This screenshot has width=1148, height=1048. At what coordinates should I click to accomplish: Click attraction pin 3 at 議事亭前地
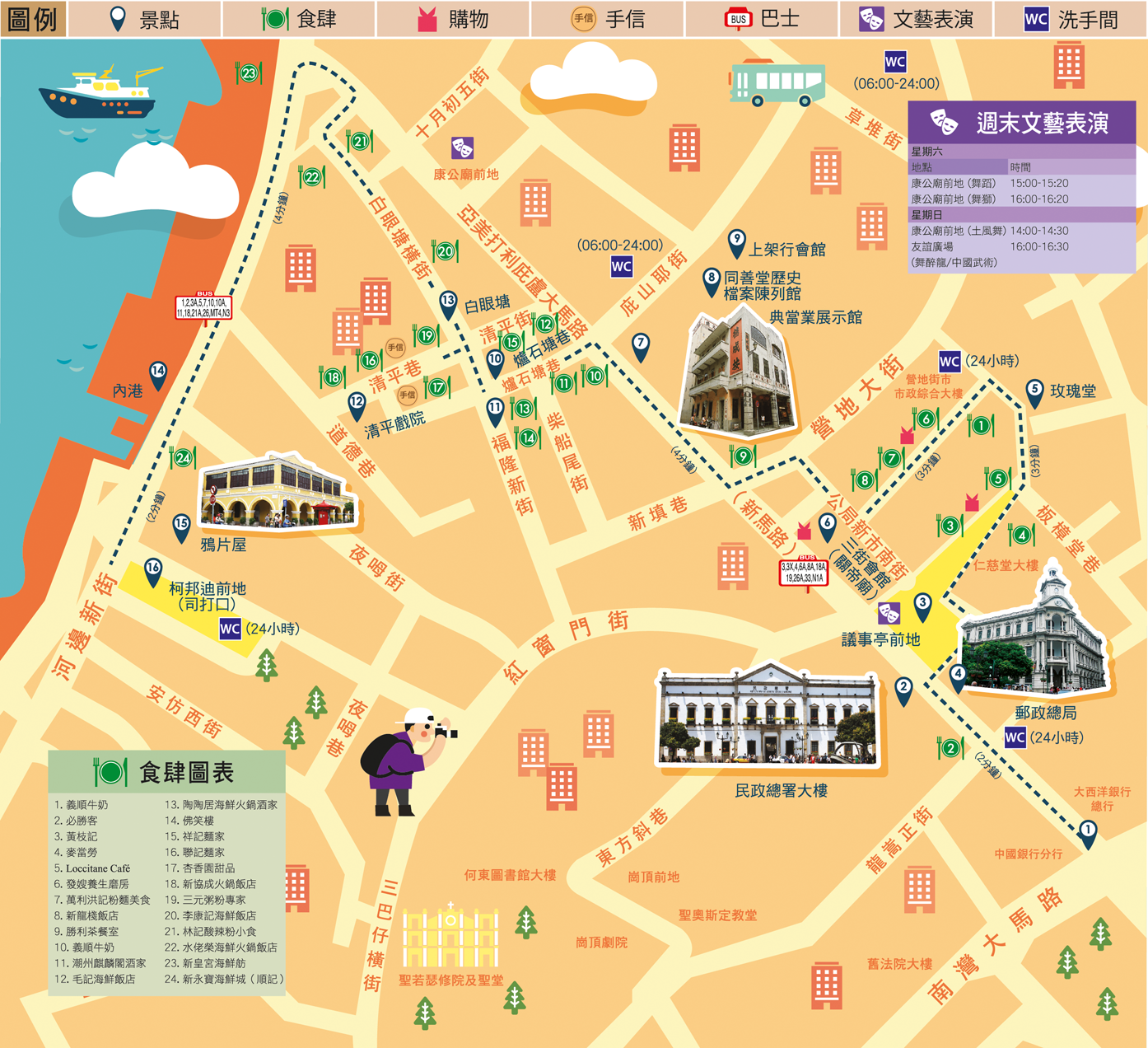click(x=922, y=606)
